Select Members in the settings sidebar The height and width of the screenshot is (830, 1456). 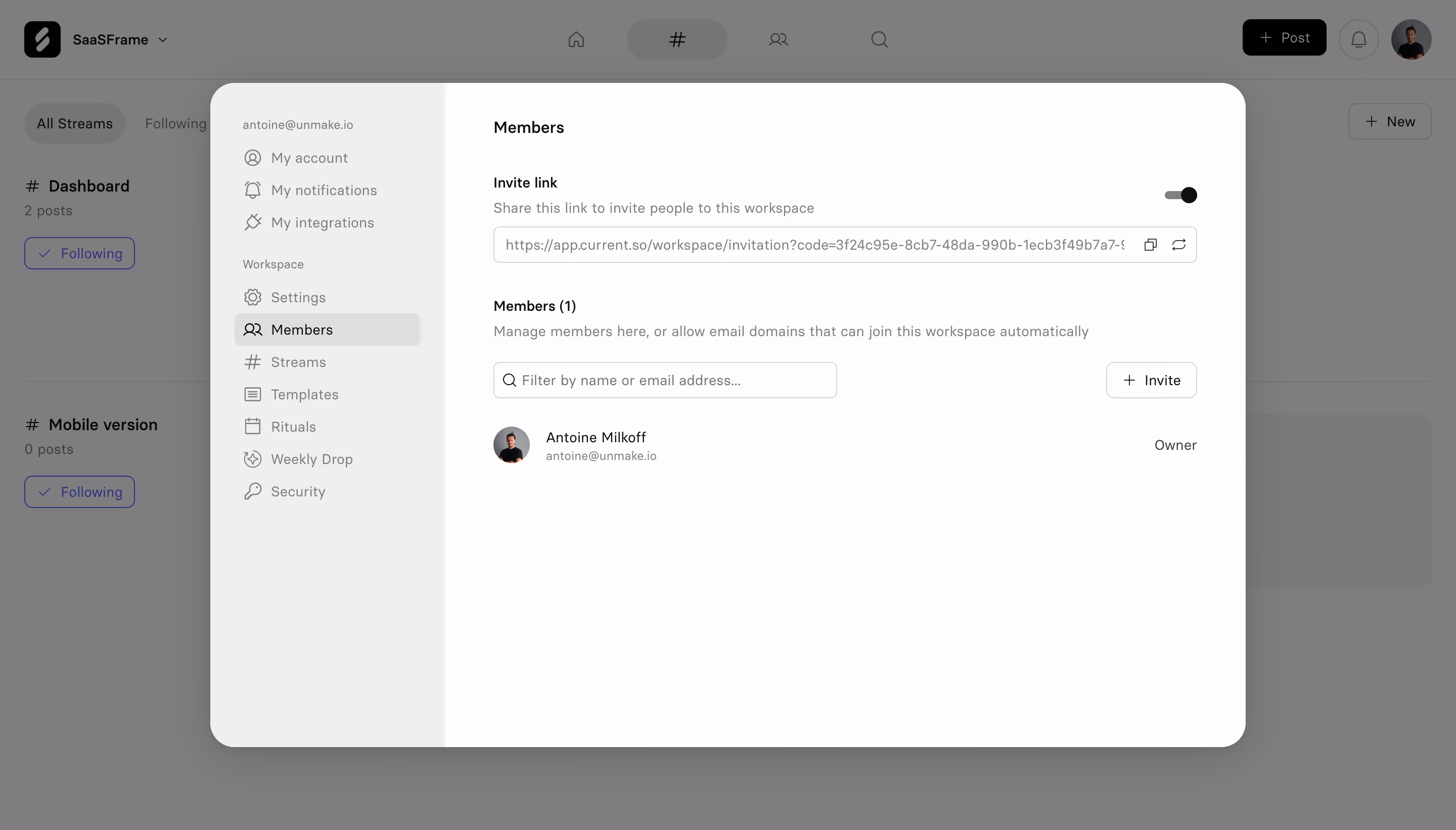click(327, 330)
